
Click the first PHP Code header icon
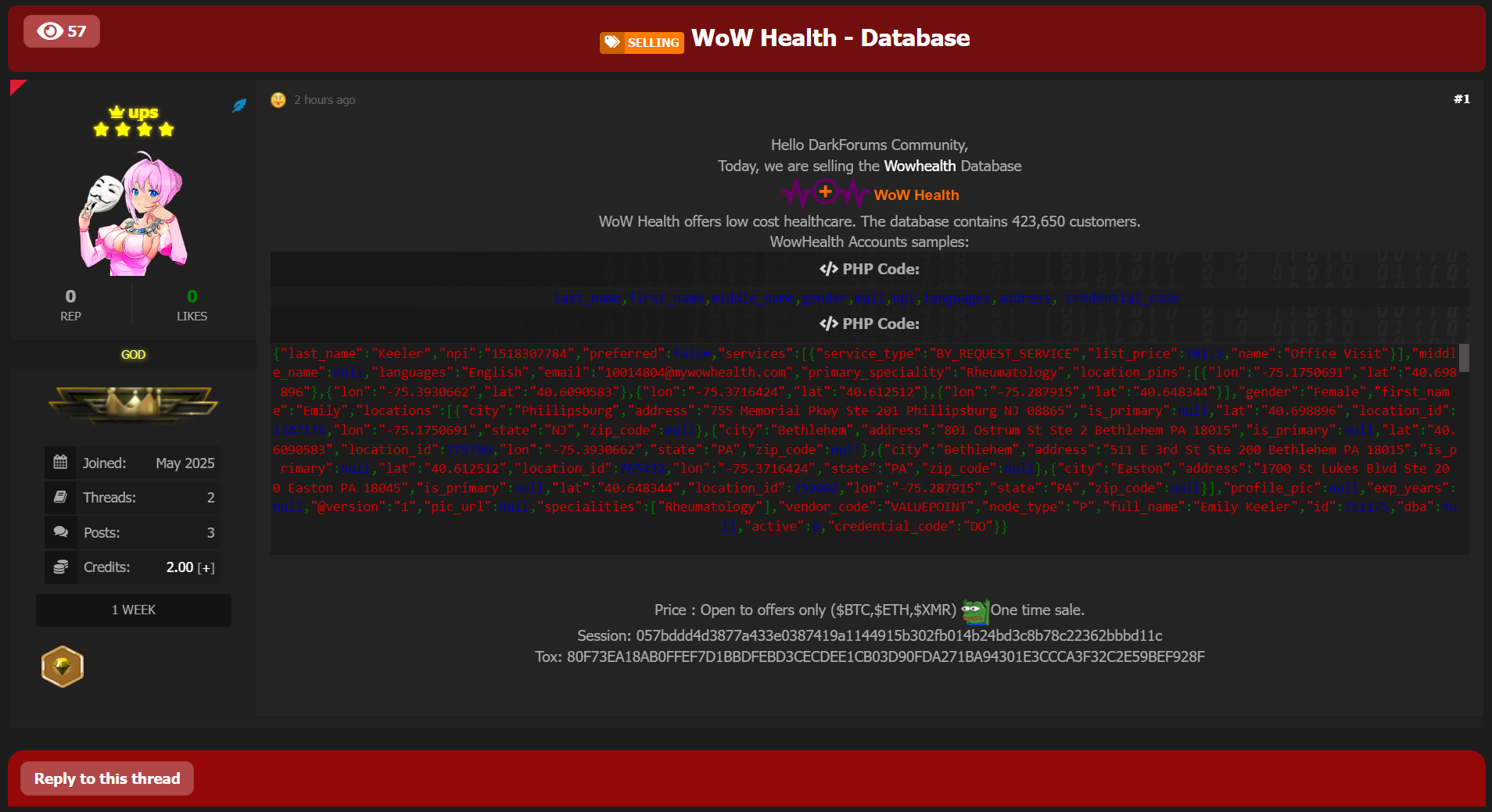(x=829, y=269)
